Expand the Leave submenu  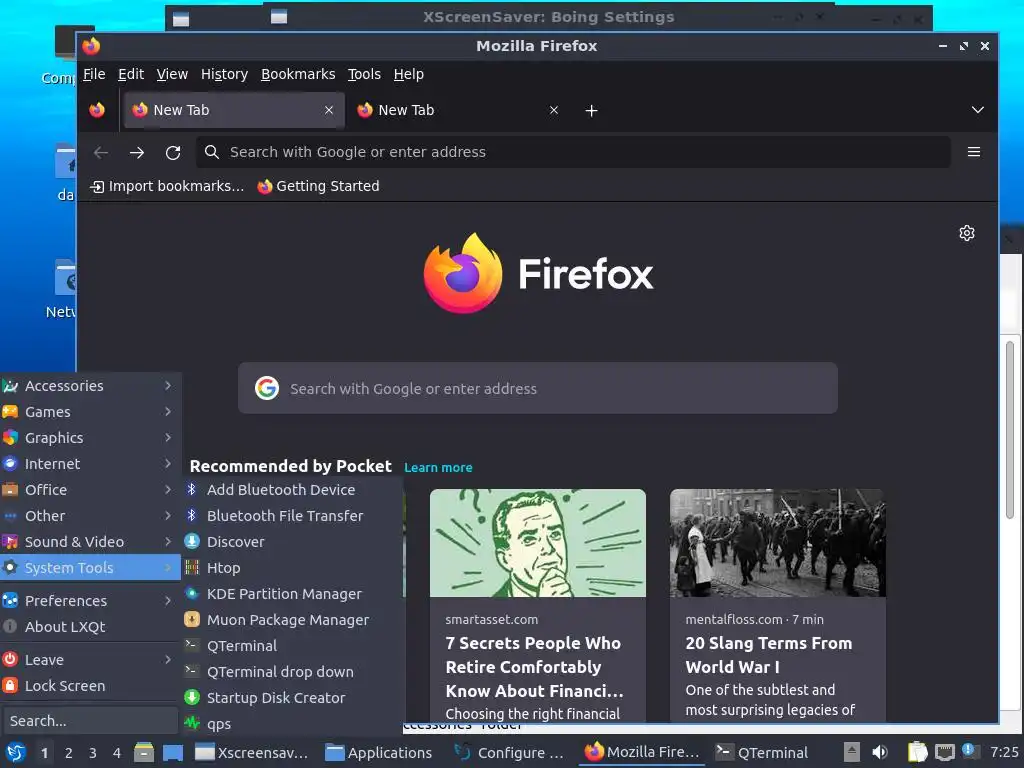[90, 660]
